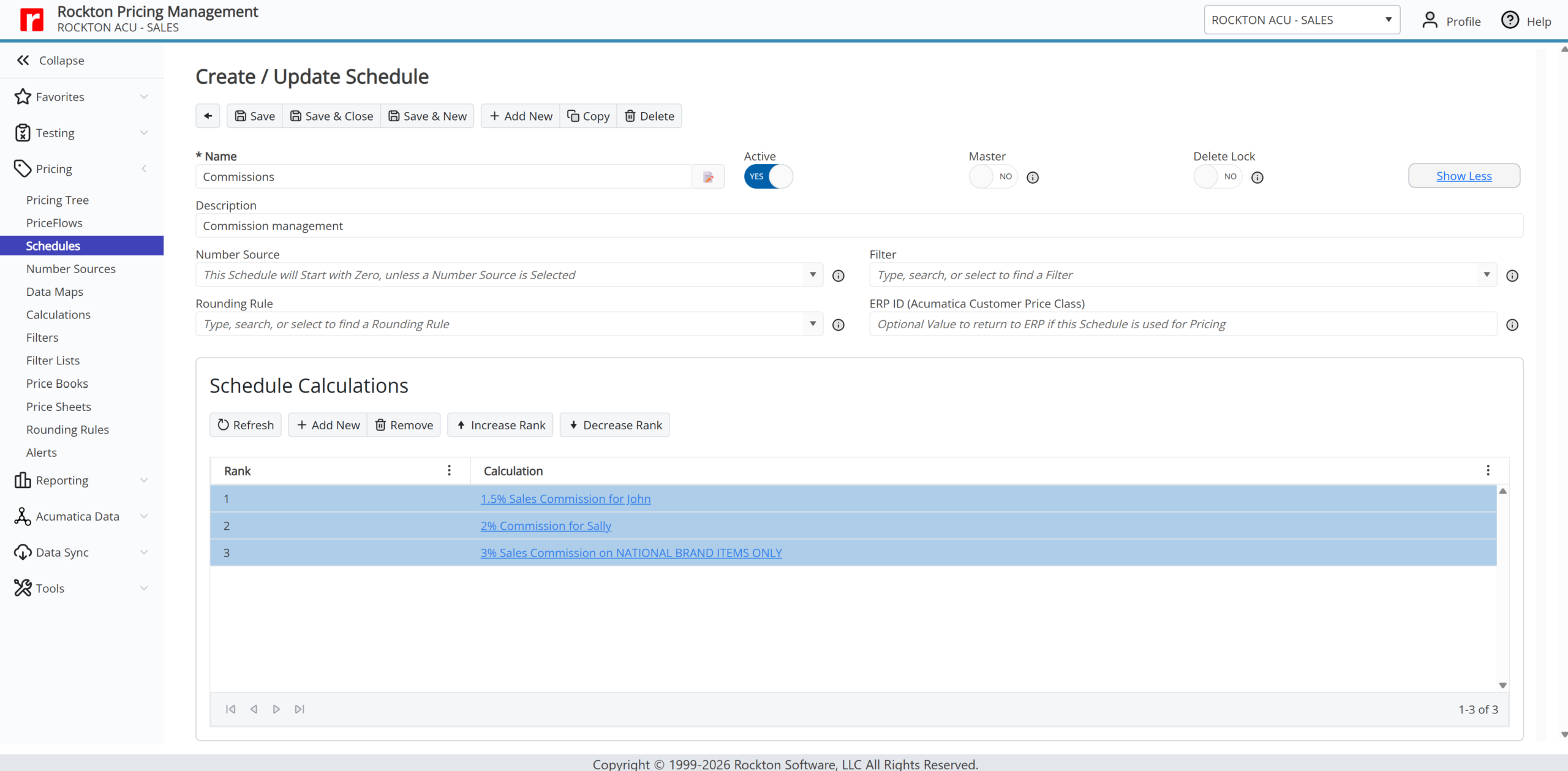1568x771 pixels.
Task: Show info for Master toggle
Action: [x=1033, y=178]
